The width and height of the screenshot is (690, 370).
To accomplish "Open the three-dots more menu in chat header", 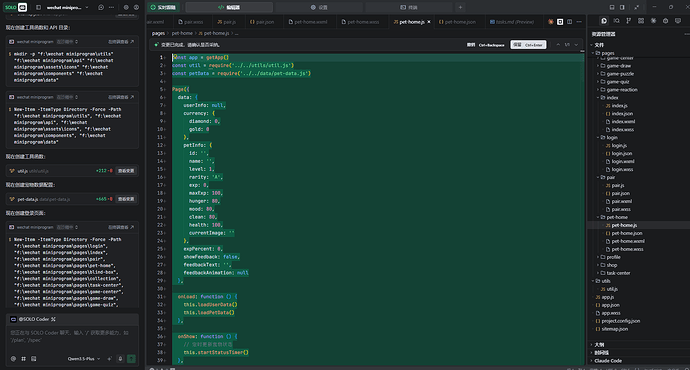I will coord(111,7).
